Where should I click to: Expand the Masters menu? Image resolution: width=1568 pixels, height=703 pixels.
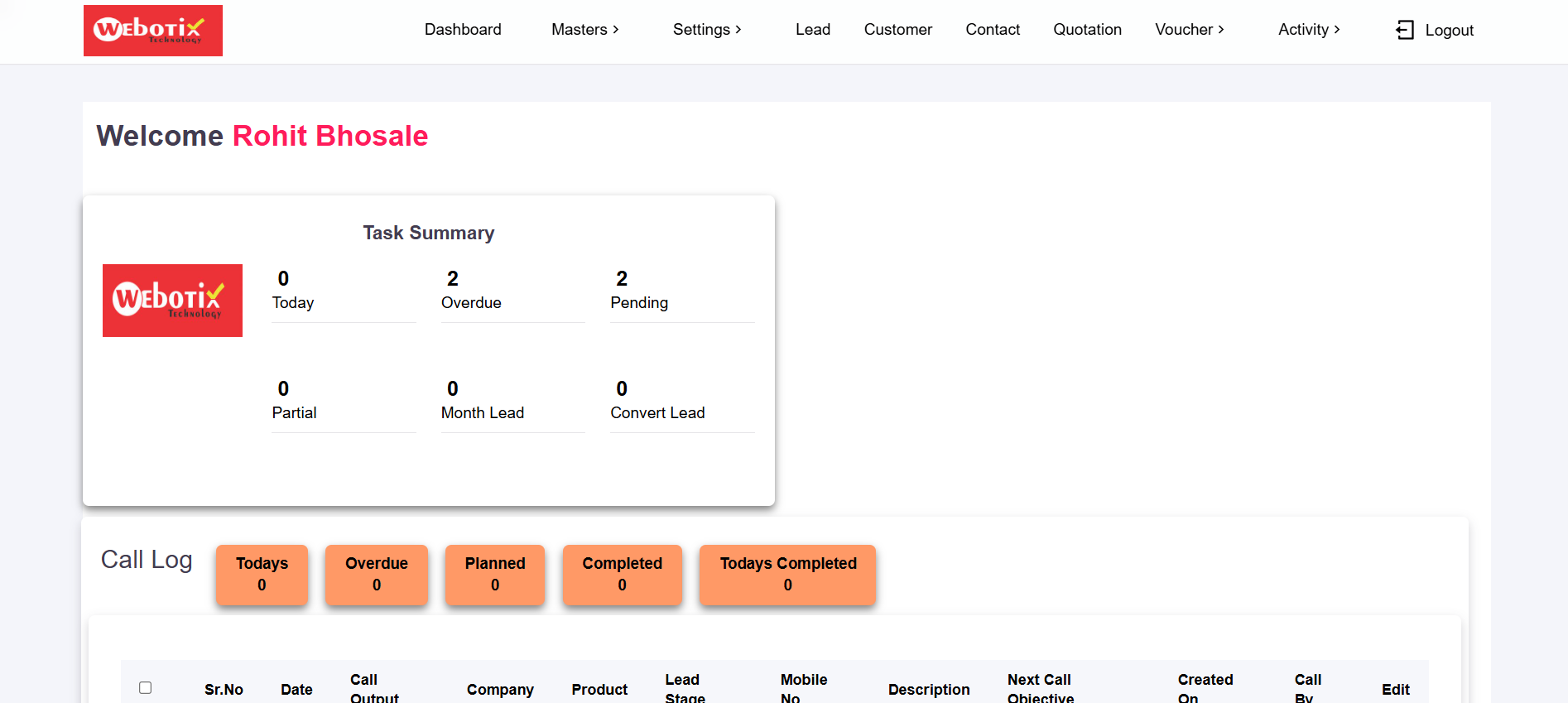[584, 30]
